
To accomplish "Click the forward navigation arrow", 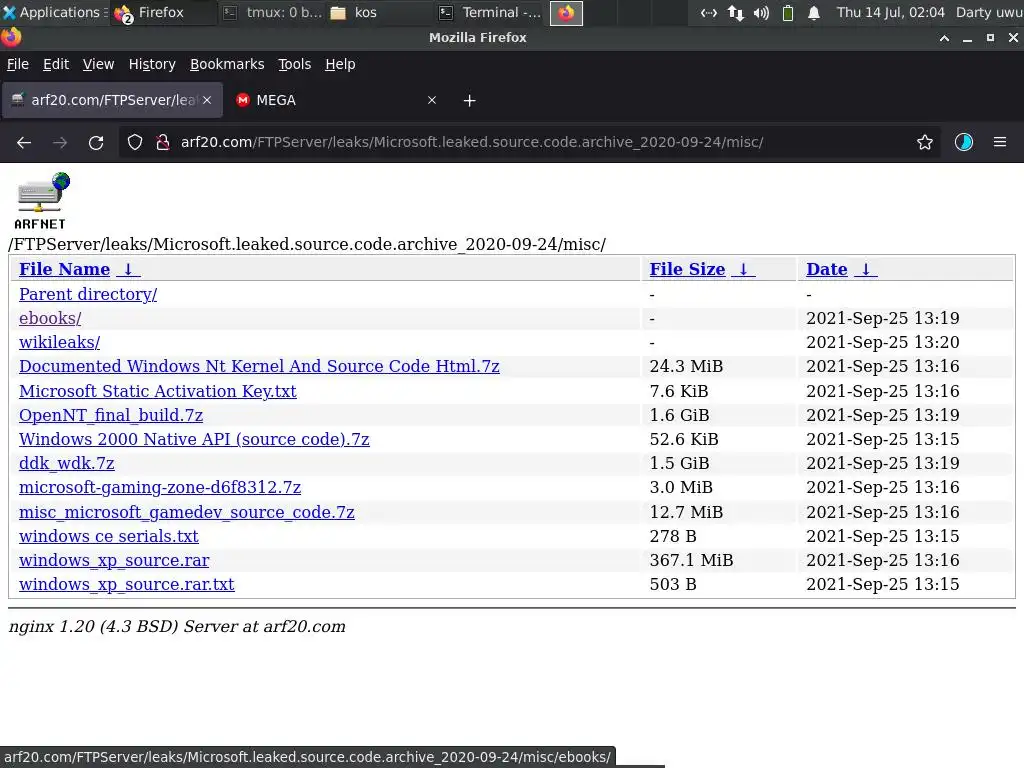I will (60, 142).
